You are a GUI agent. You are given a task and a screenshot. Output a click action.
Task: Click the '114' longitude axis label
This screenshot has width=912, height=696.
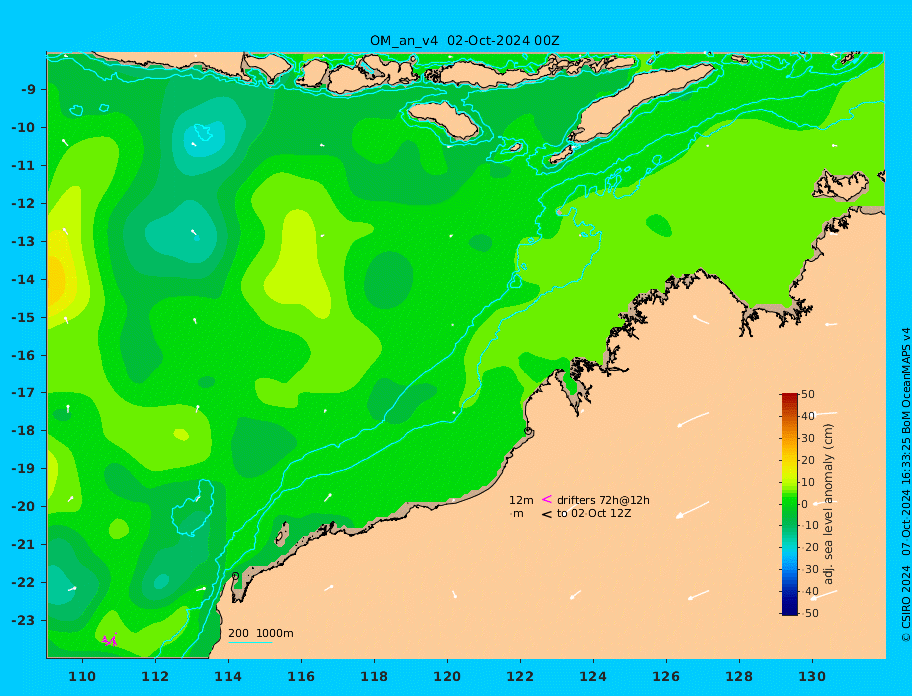(228, 677)
